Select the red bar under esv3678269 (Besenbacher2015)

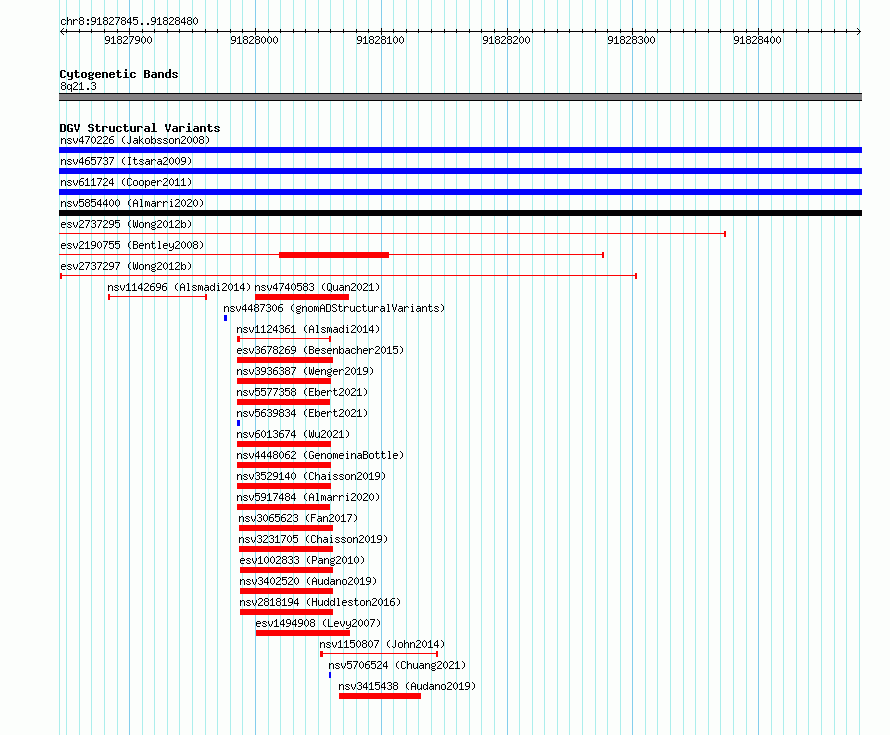285,360
